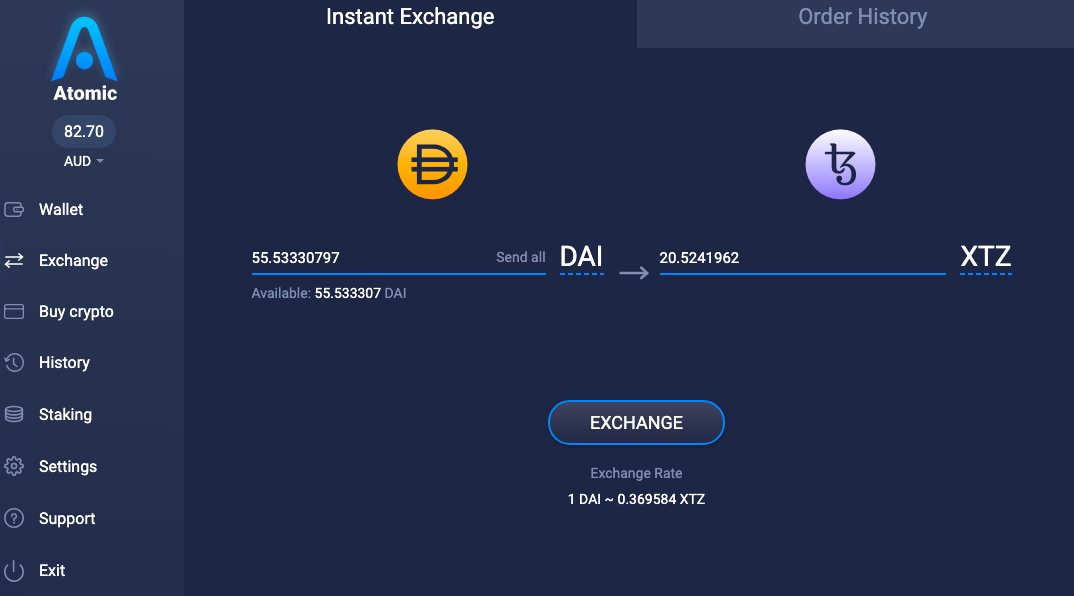Click the Support question mark icon
The image size is (1074, 596).
[x=14, y=519]
